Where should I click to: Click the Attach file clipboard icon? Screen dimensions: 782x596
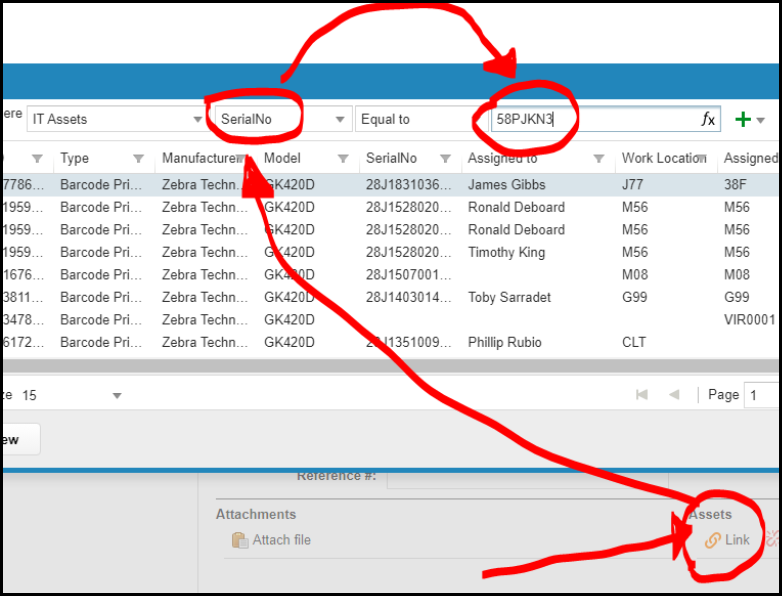coord(239,540)
